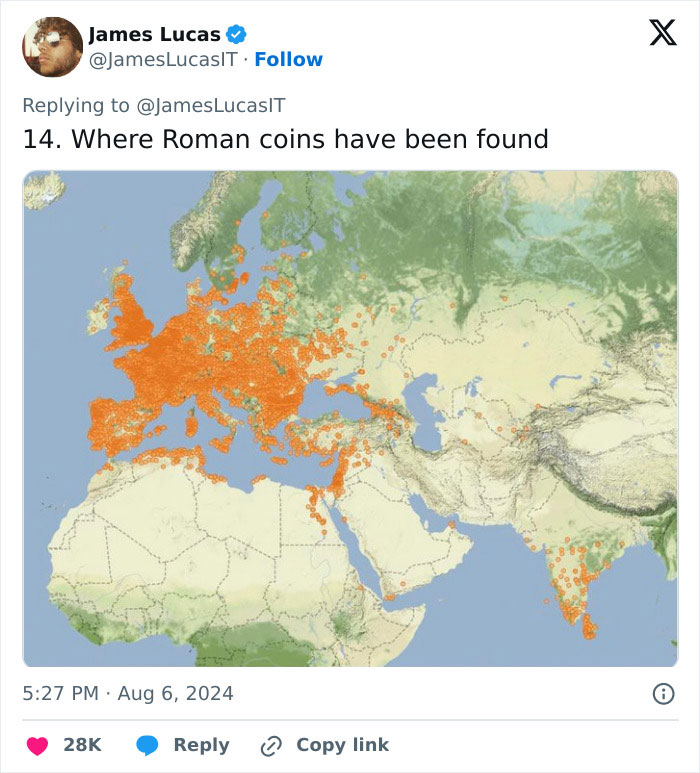Click the blue reply bubble icon

coord(147,745)
